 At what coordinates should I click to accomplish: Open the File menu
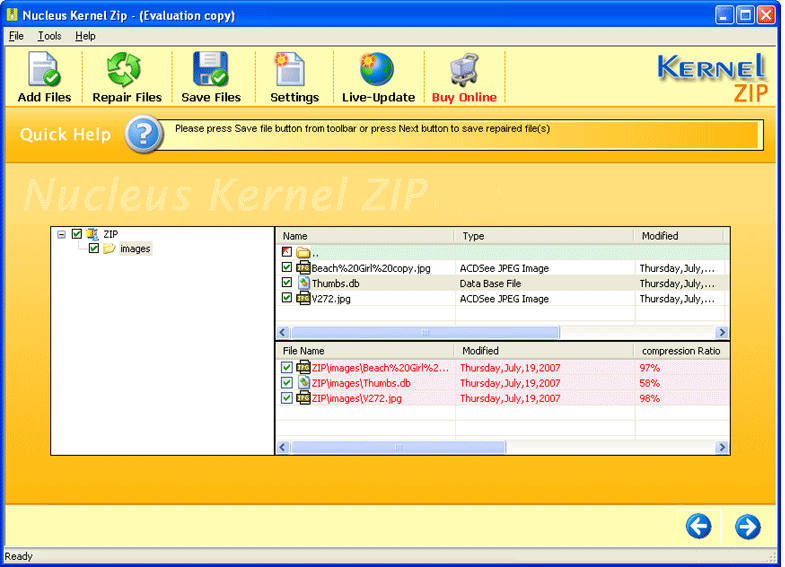(x=16, y=36)
